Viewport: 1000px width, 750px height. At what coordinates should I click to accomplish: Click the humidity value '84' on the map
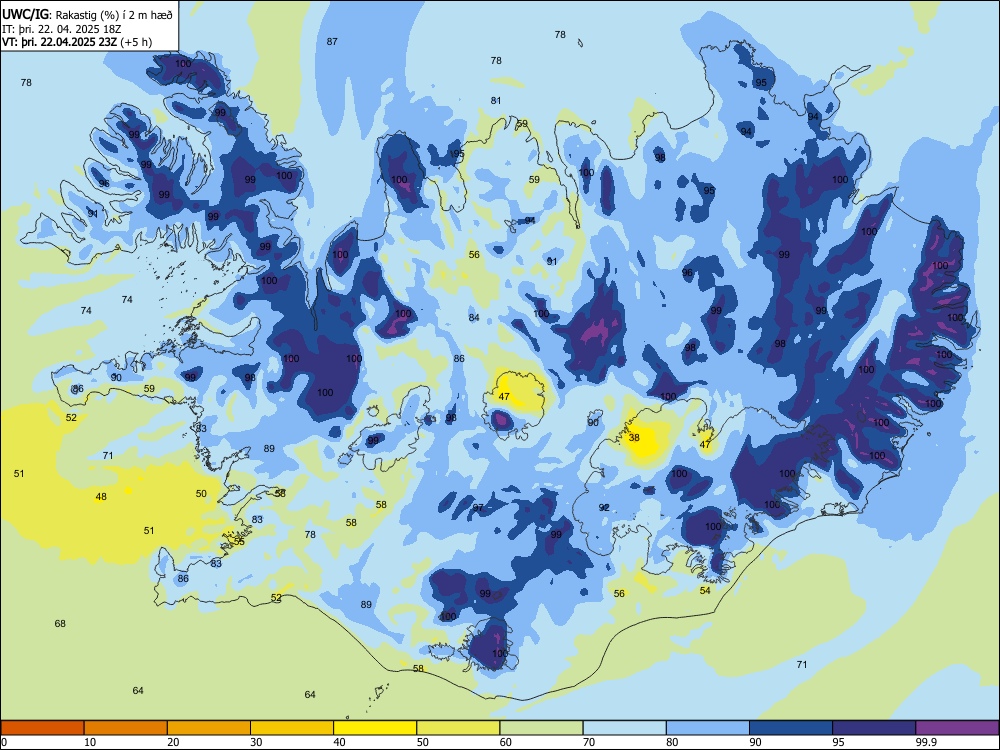[474, 318]
